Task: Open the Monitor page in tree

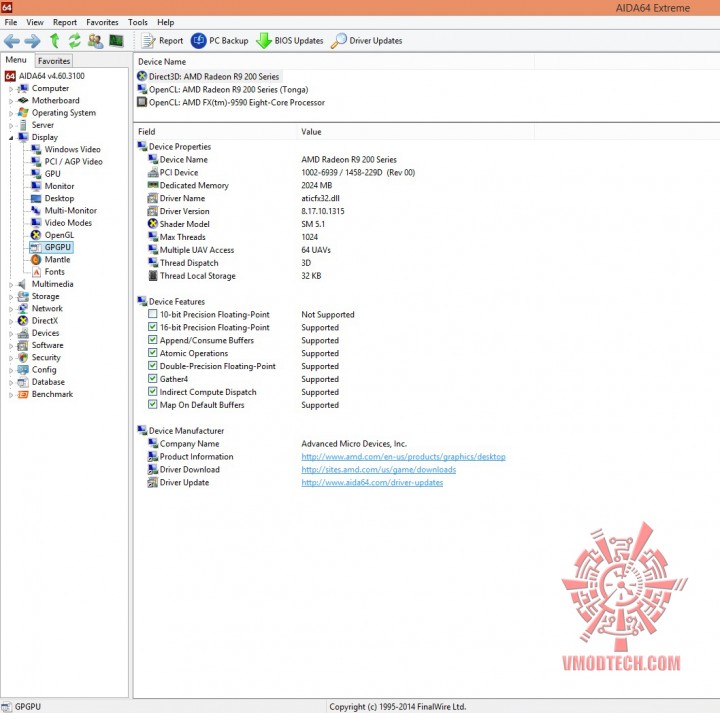Action: (59, 186)
